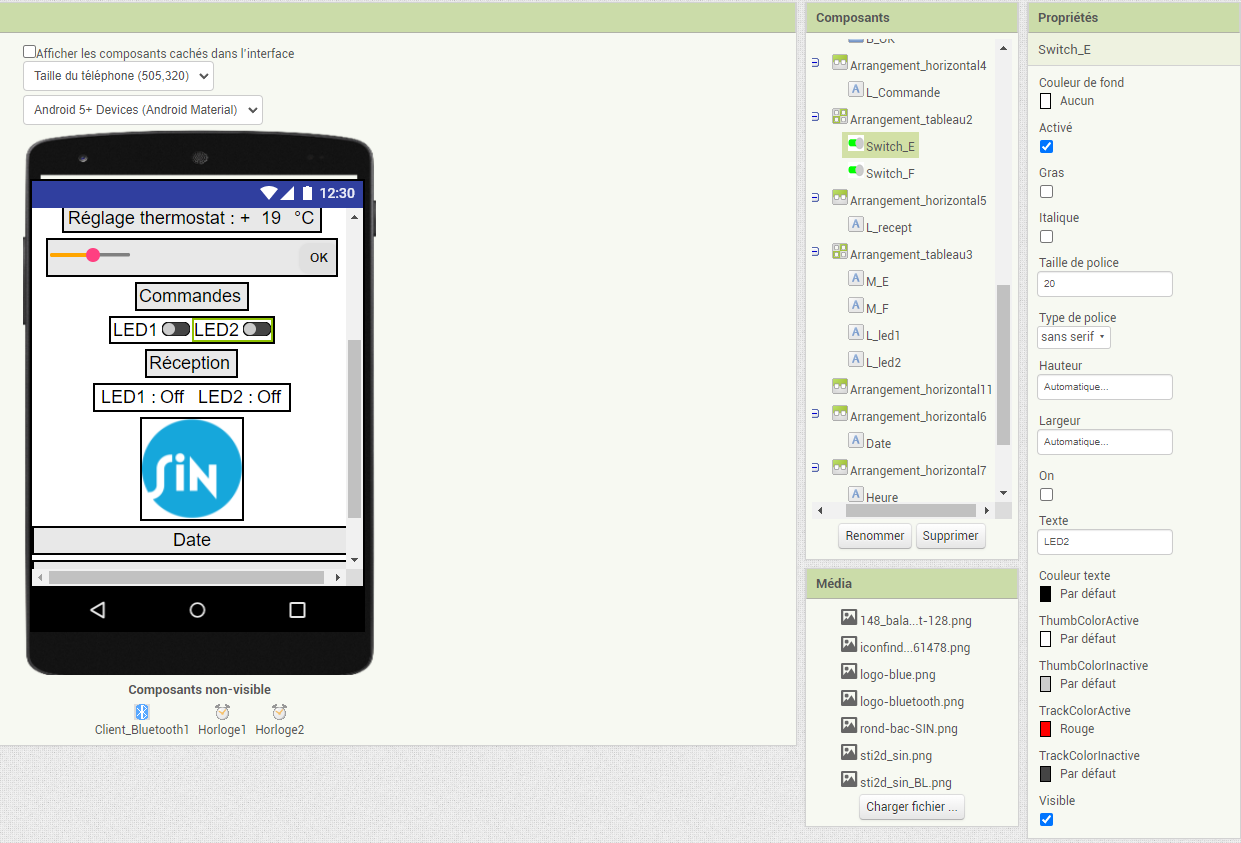Click the Android back navigation triangle
Viewport: 1241px width, 843px height.
(x=97, y=610)
